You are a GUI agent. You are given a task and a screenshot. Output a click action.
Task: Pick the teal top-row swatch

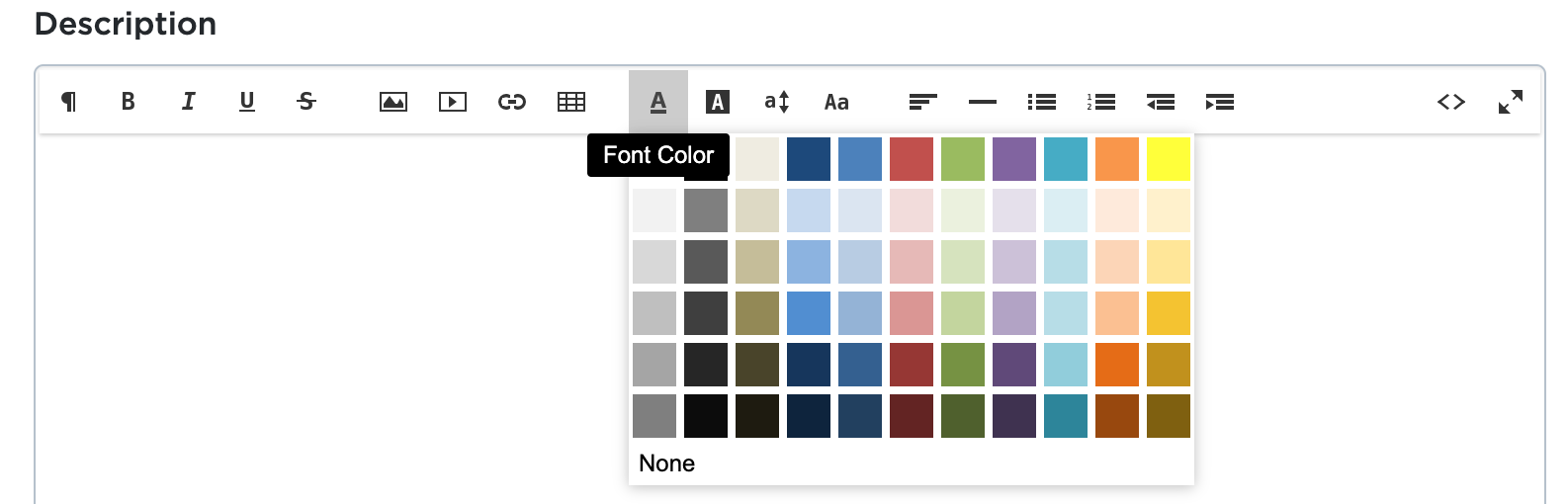tap(1066, 159)
